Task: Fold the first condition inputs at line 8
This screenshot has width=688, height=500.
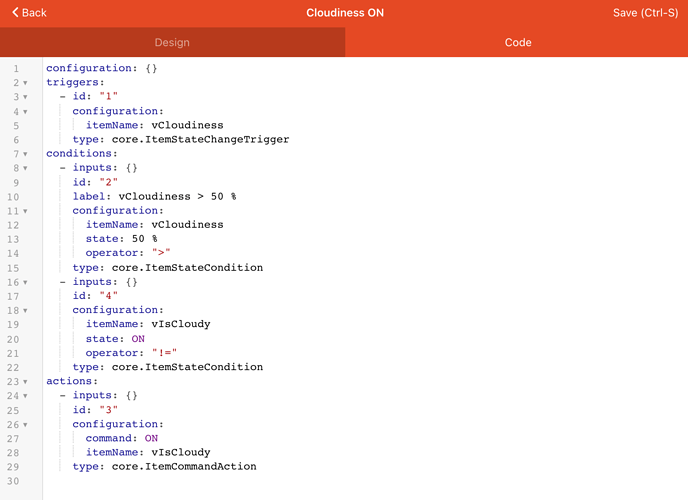Action: (x=25, y=168)
